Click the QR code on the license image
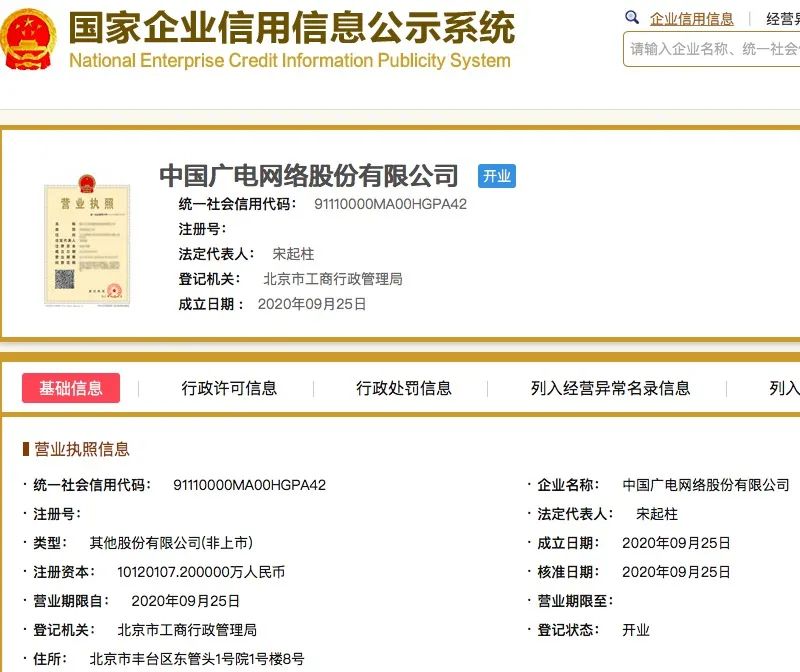Screen dimensions: 800x672 [x=65, y=277]
